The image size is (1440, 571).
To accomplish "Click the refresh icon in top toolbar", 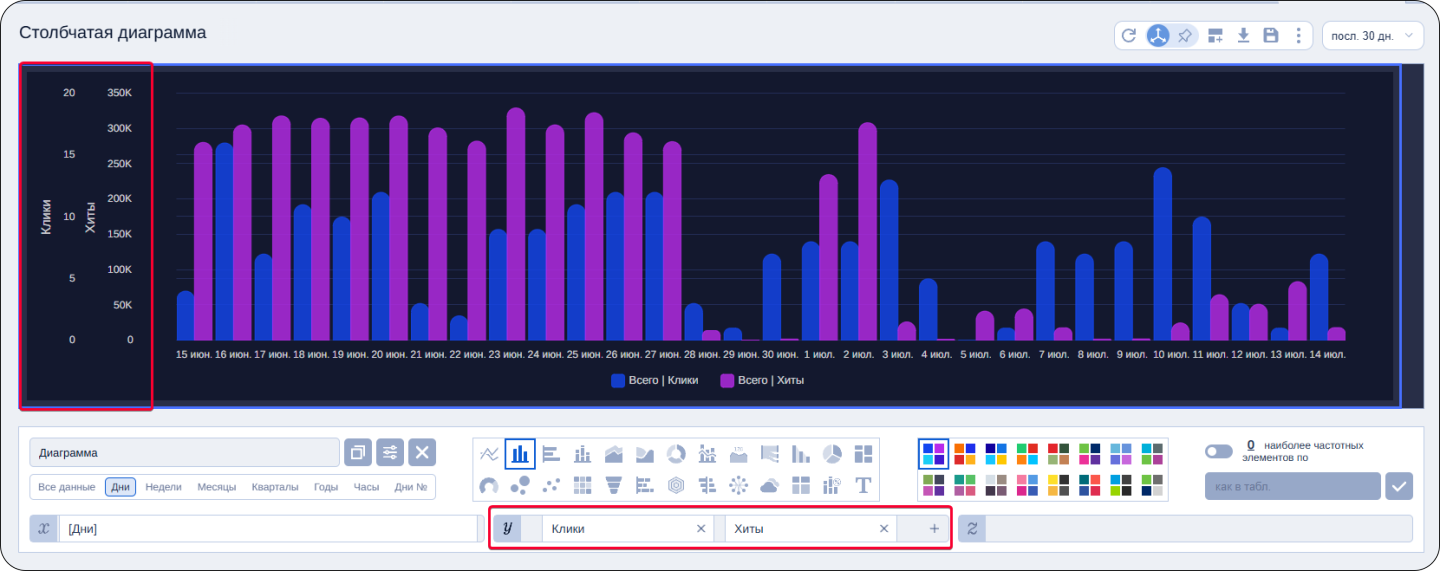I will tap(1129, 36).
